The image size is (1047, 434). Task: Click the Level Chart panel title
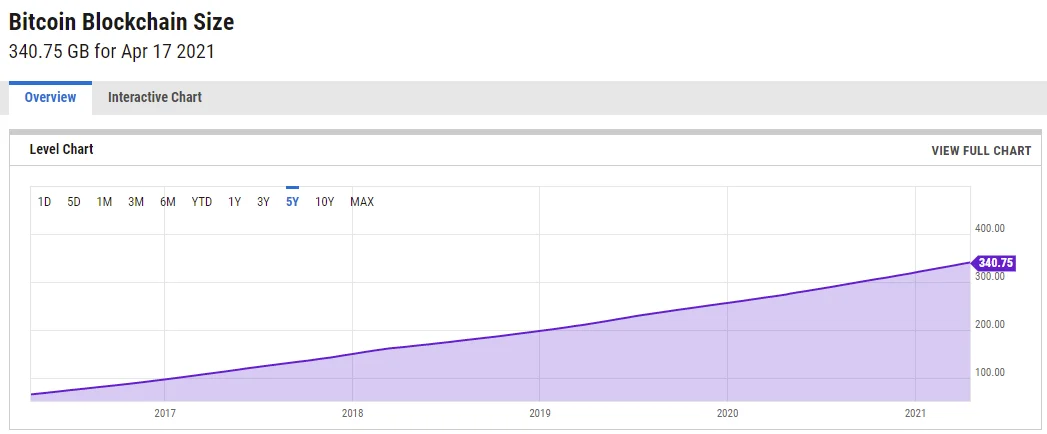[61, 150]
